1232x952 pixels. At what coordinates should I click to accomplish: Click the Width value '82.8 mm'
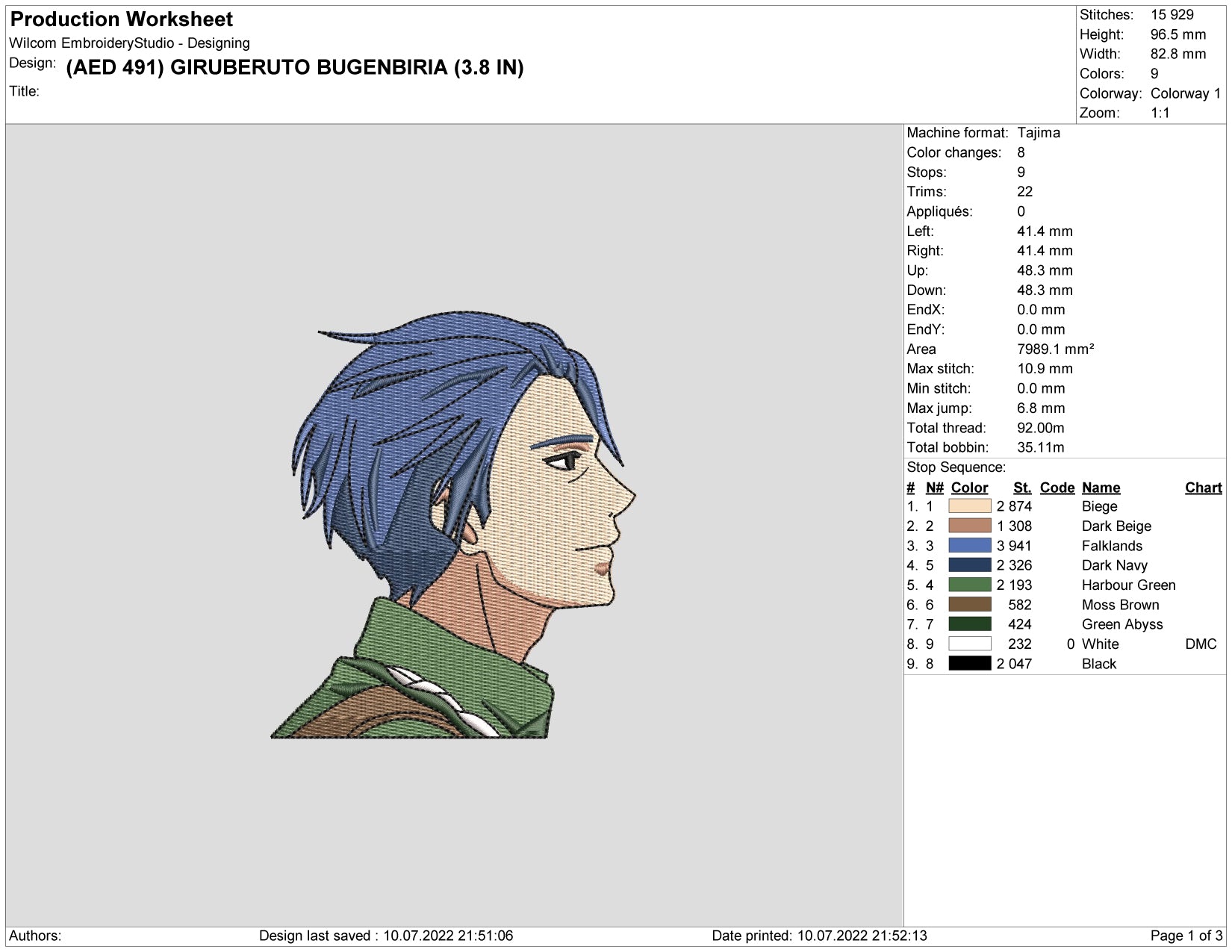point(1177,54)
